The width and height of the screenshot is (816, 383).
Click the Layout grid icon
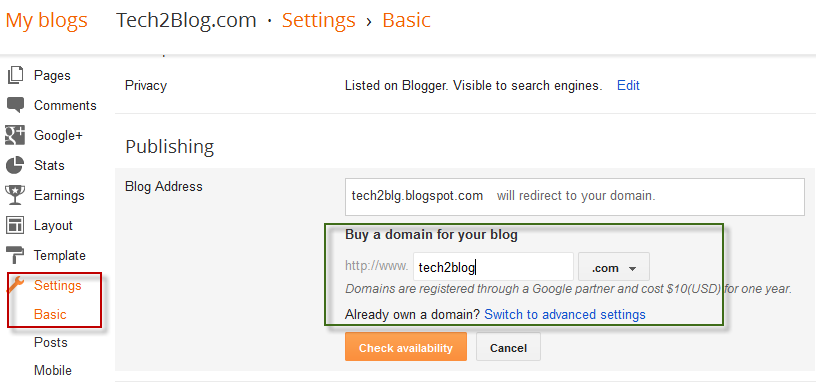[15, 225]
